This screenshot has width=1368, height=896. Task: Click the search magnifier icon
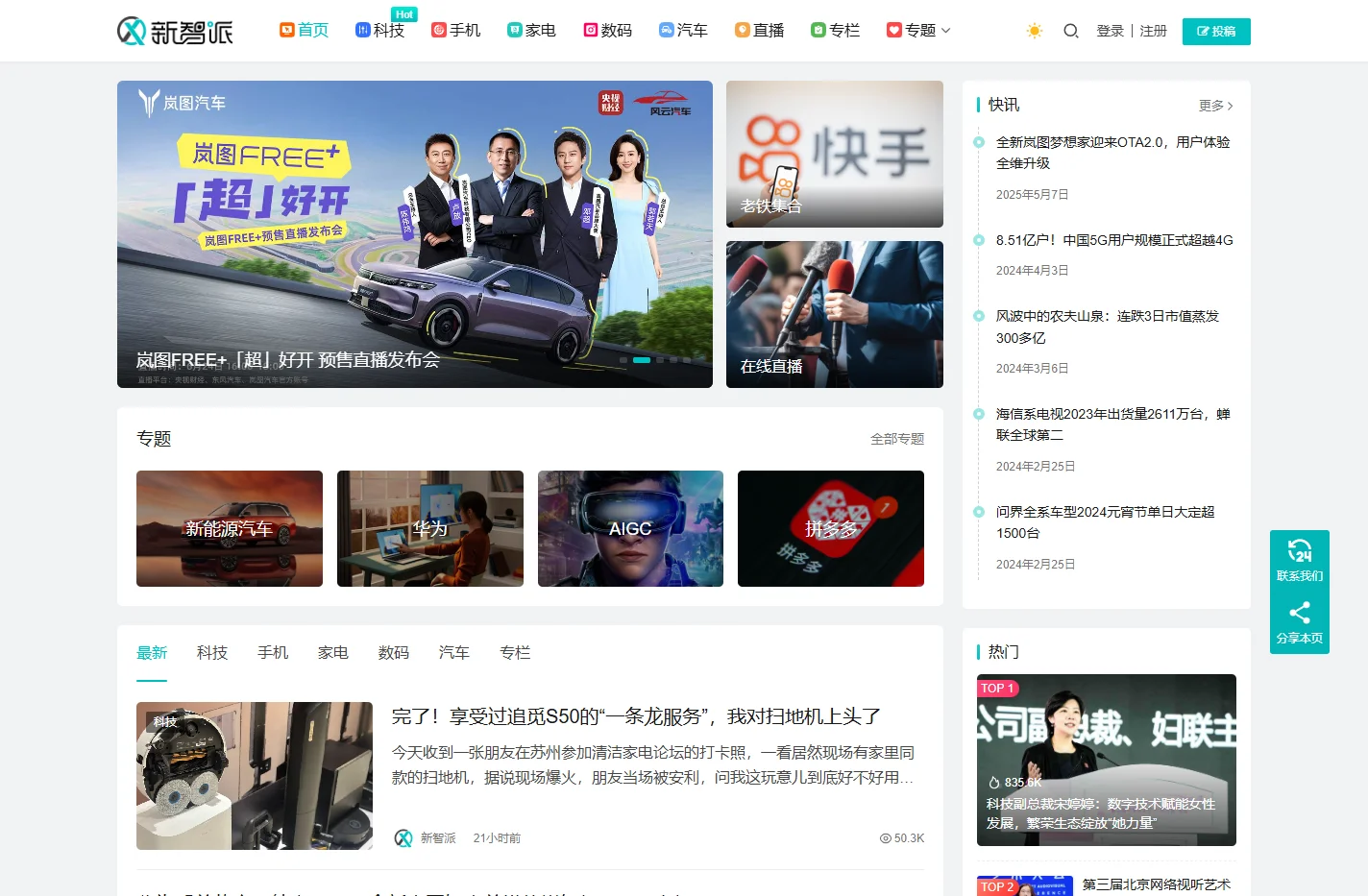tap(1070, 31)
